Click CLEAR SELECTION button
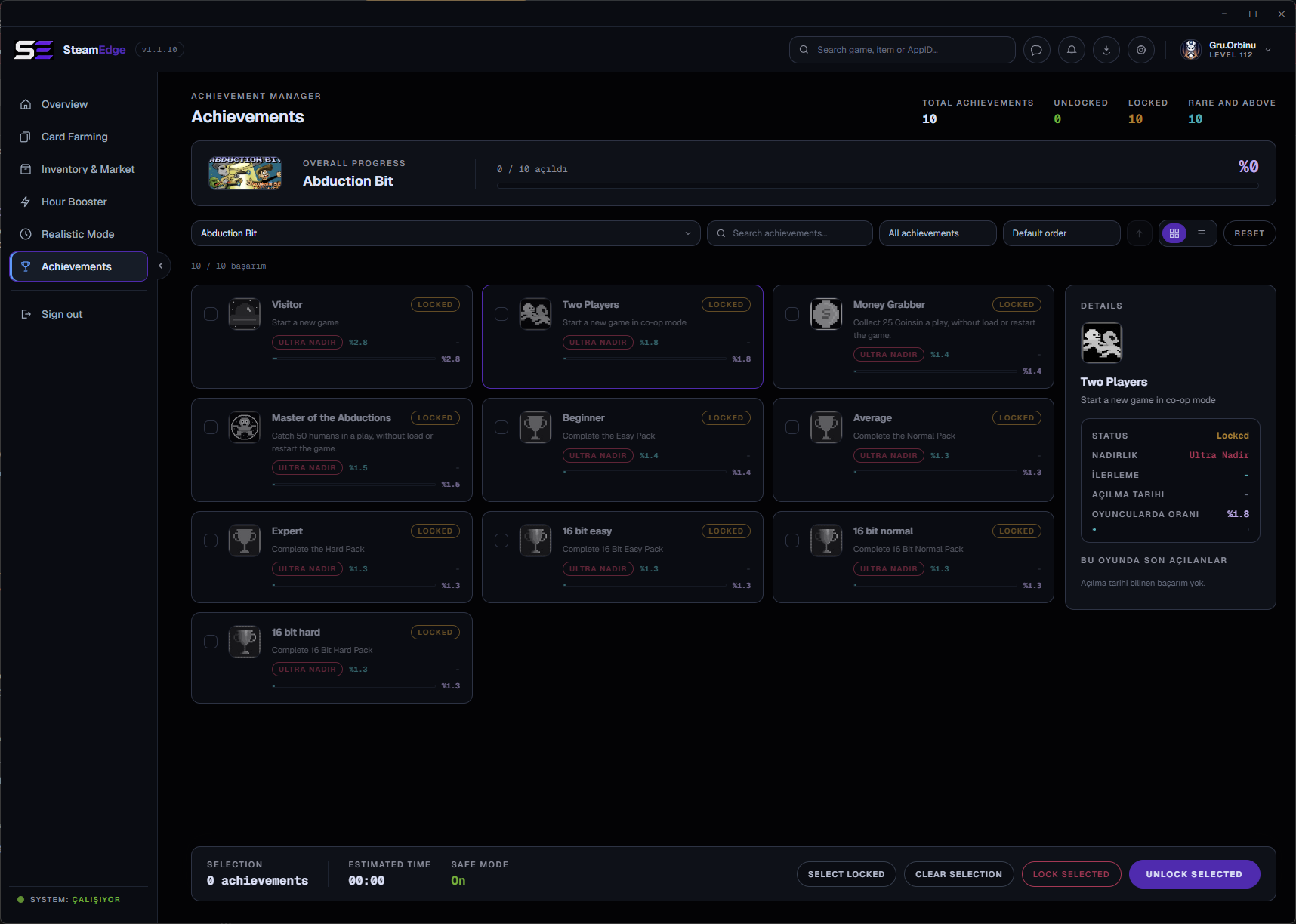Screen dimensions: 1296x924 coord(958,874)
